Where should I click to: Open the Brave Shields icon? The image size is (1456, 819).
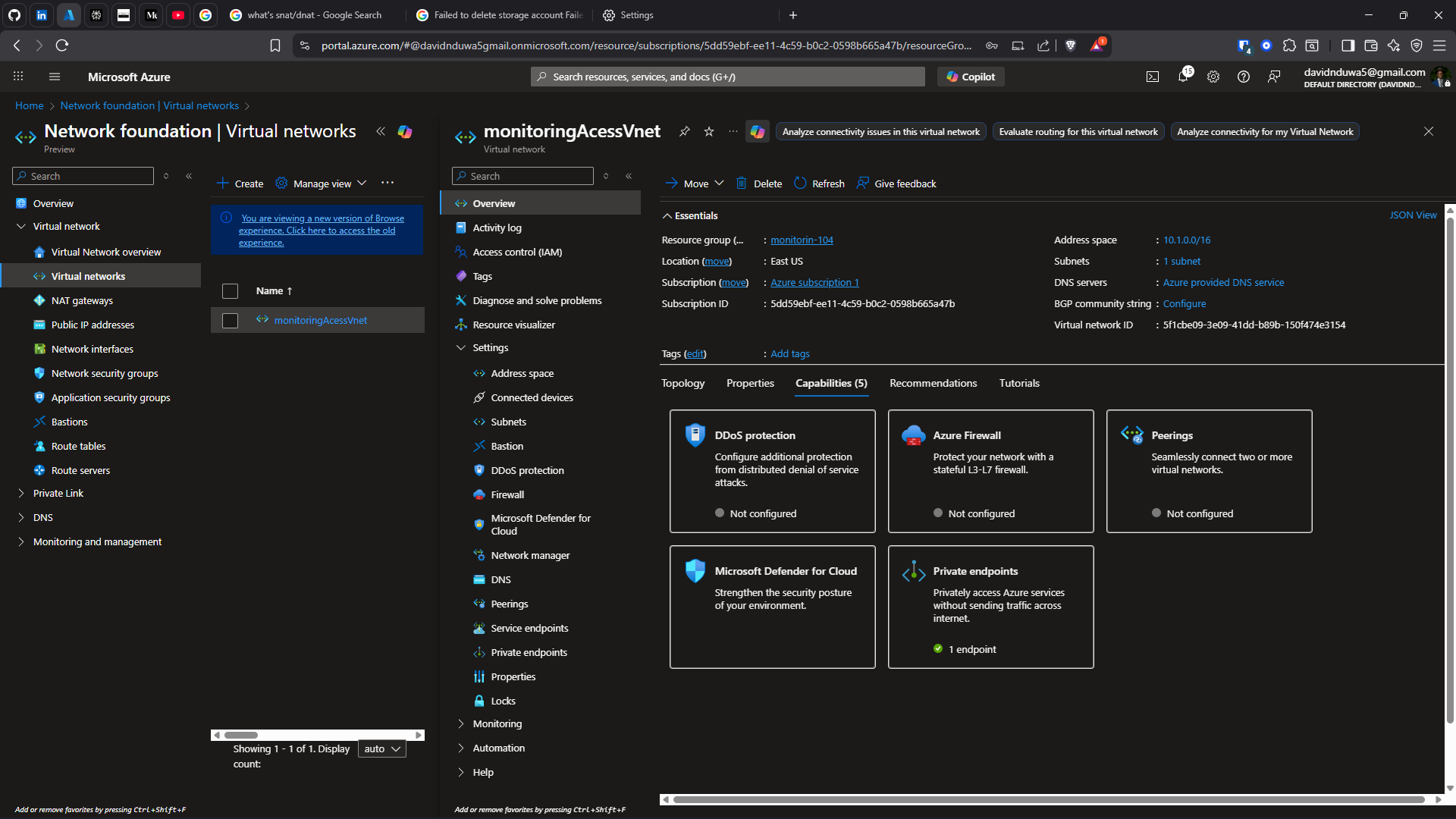[1070, 45]
